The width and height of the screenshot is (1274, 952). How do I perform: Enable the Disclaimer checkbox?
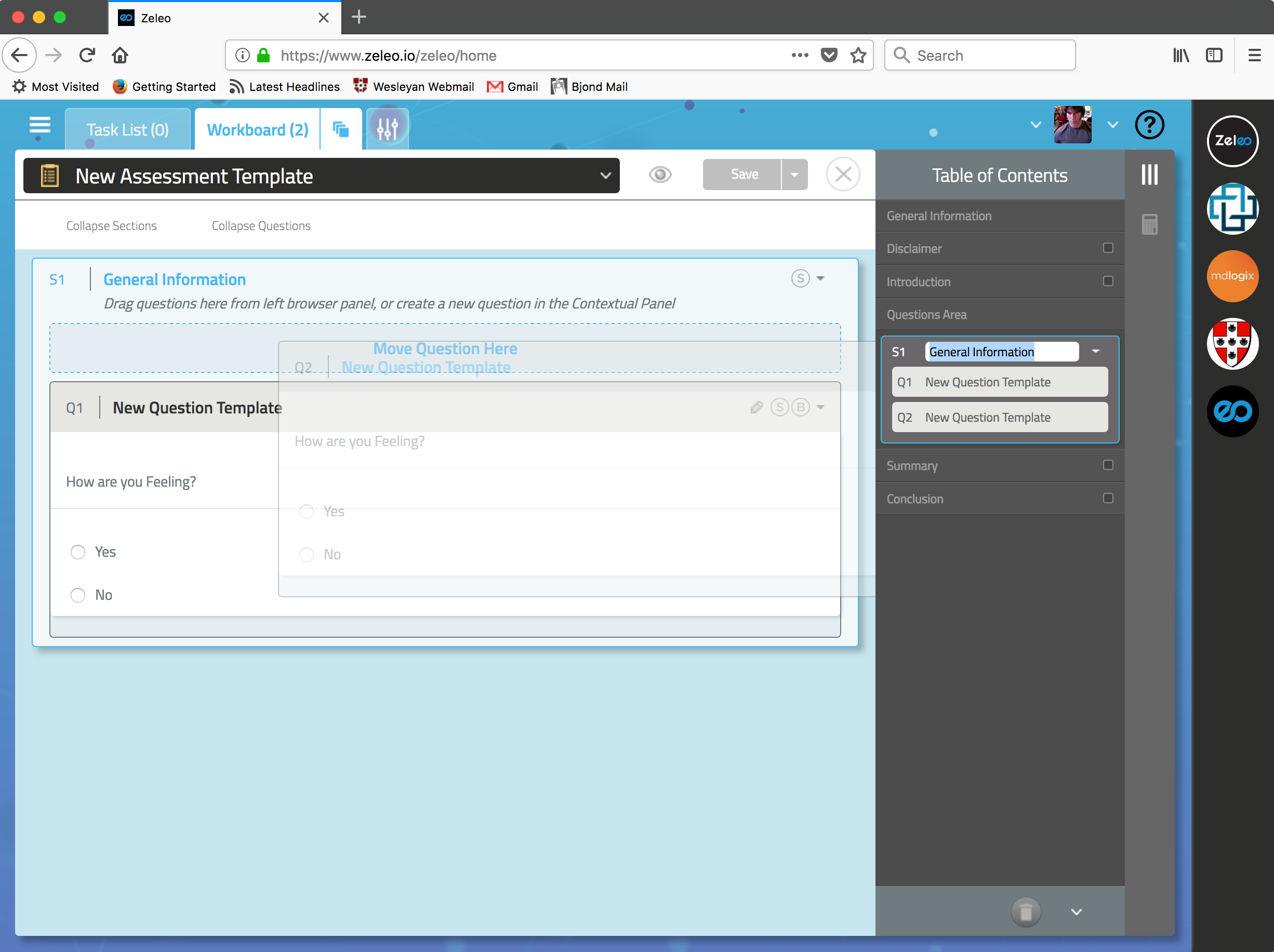point(1108,248)
